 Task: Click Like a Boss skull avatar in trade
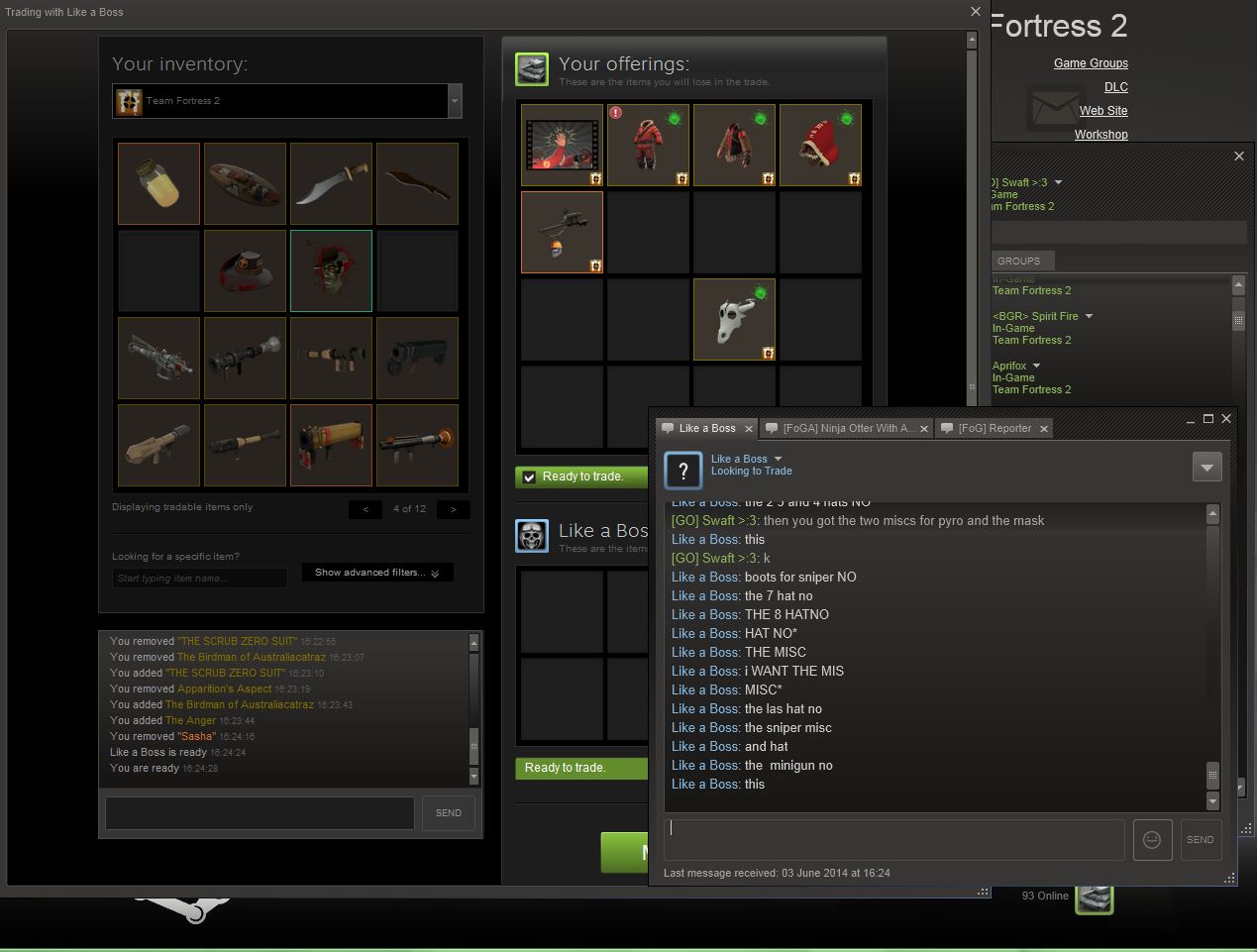pyautogui.click(x=532, y=536)
